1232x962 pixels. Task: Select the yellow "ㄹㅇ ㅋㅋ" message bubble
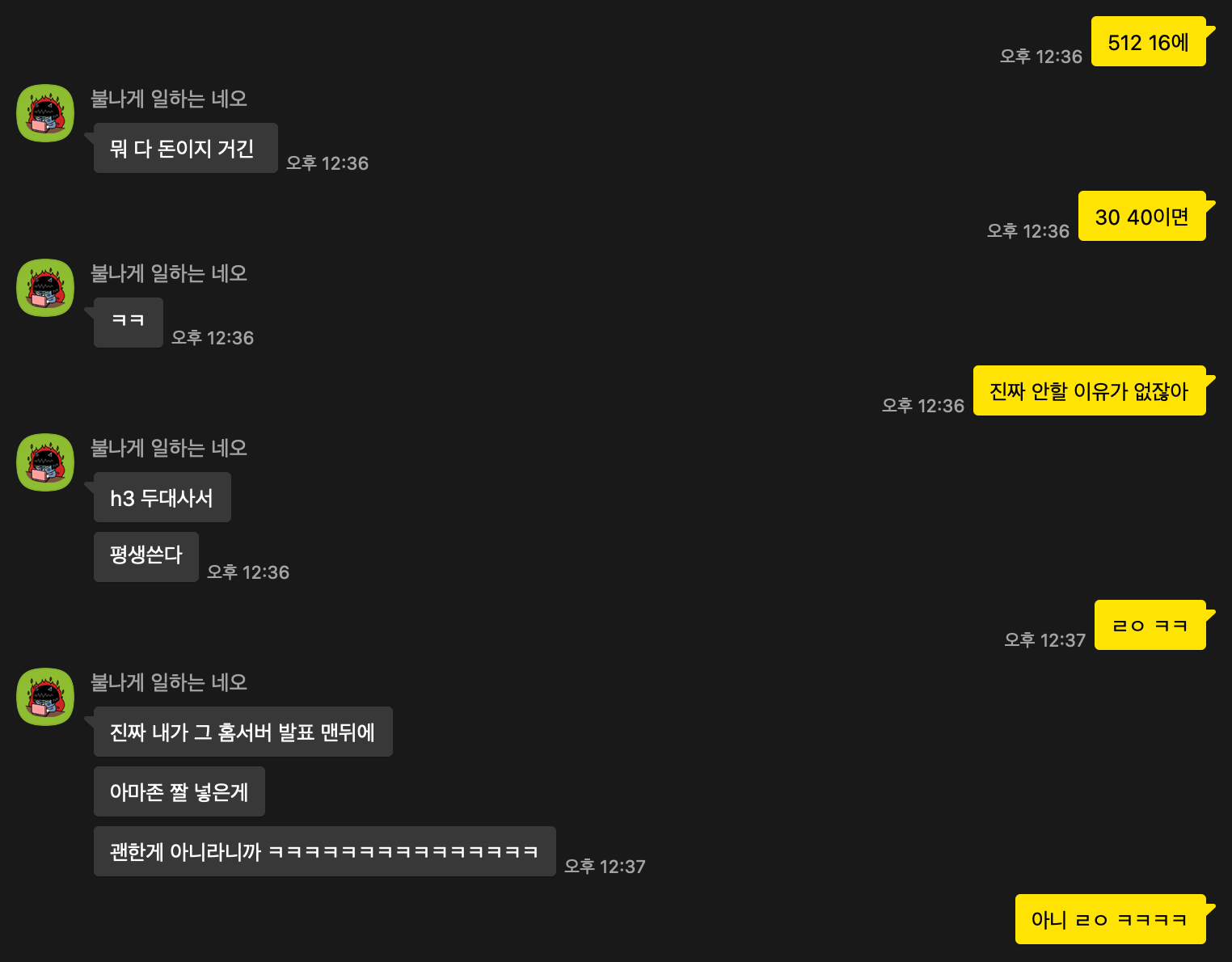[x=1150, y=625]
